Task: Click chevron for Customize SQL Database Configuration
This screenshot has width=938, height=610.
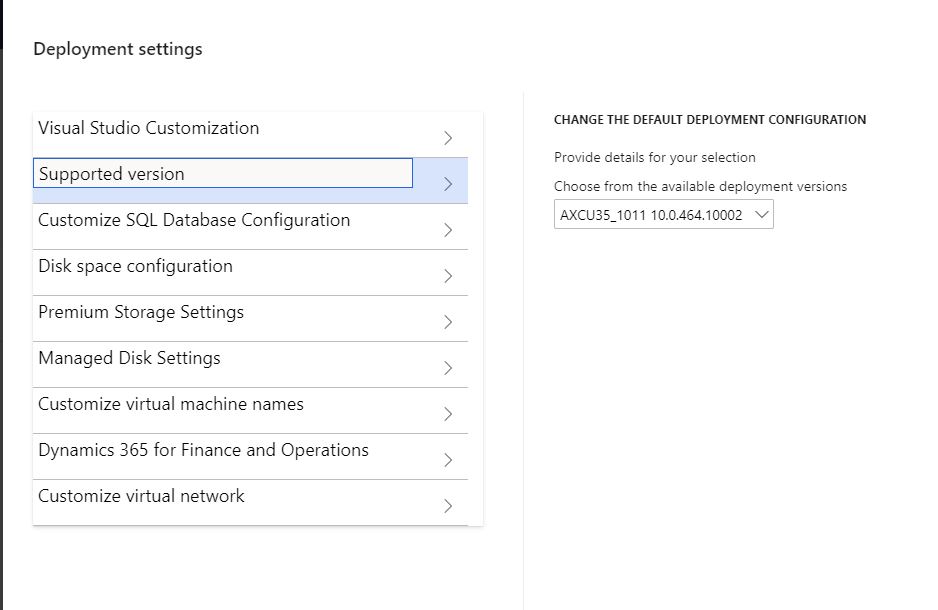Action: pos(448,230)
